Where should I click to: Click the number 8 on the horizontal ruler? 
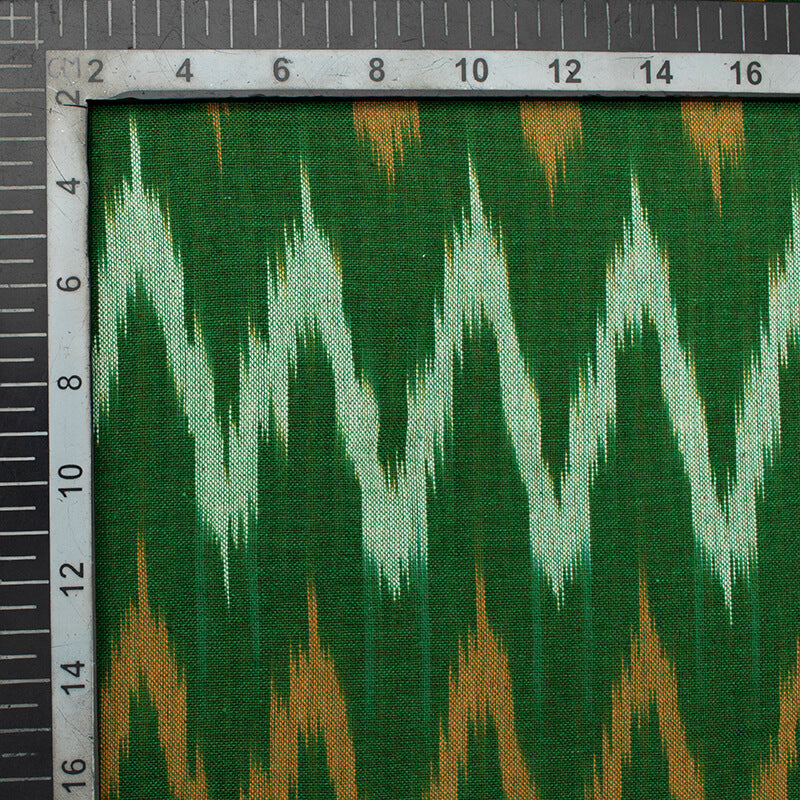pos(377,70)
